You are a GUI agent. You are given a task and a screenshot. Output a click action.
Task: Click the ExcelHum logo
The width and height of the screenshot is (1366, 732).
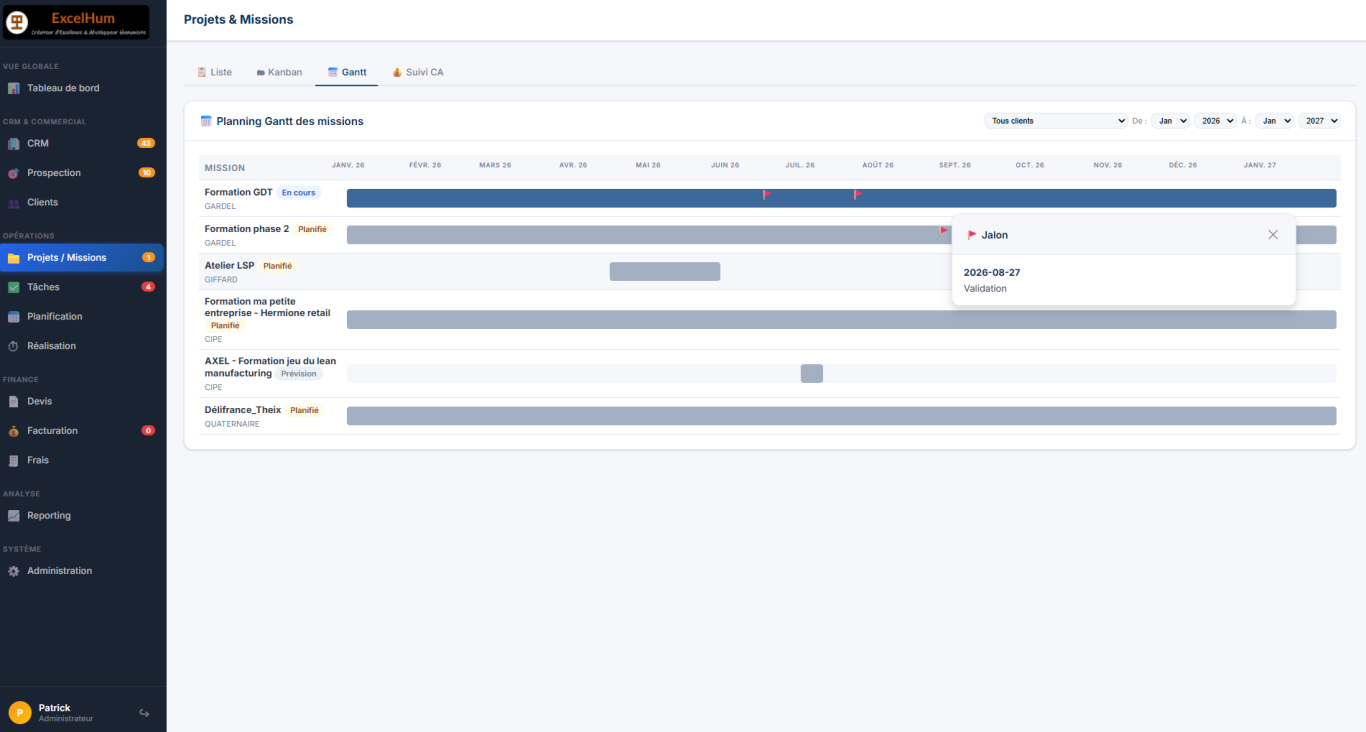(76, 23)
